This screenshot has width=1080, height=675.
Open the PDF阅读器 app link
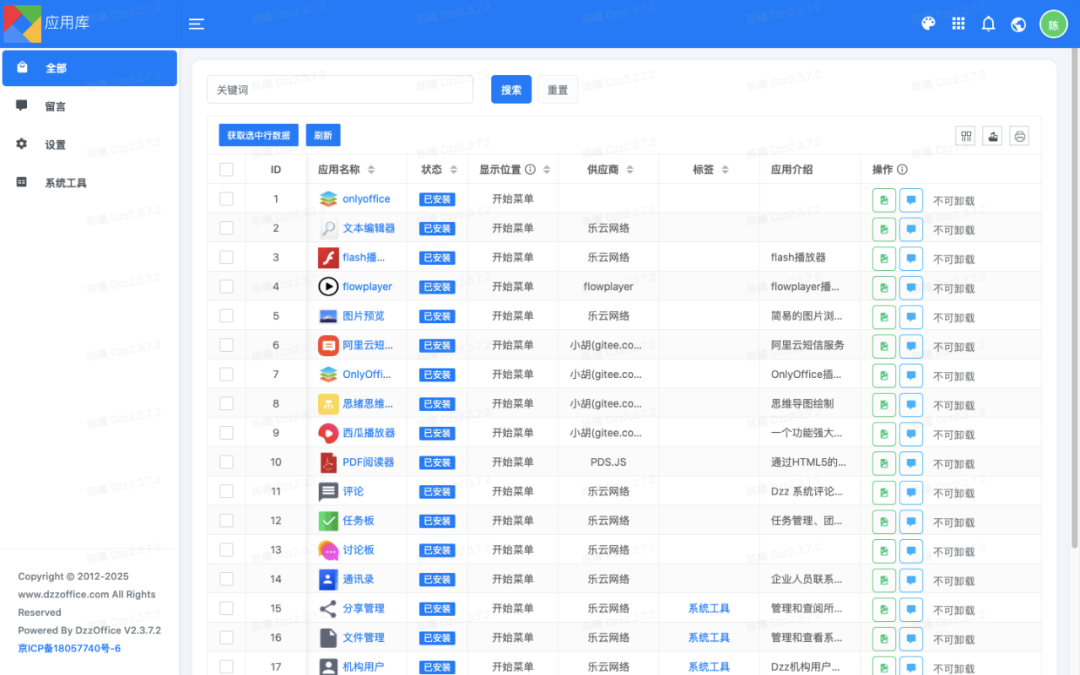368,462
